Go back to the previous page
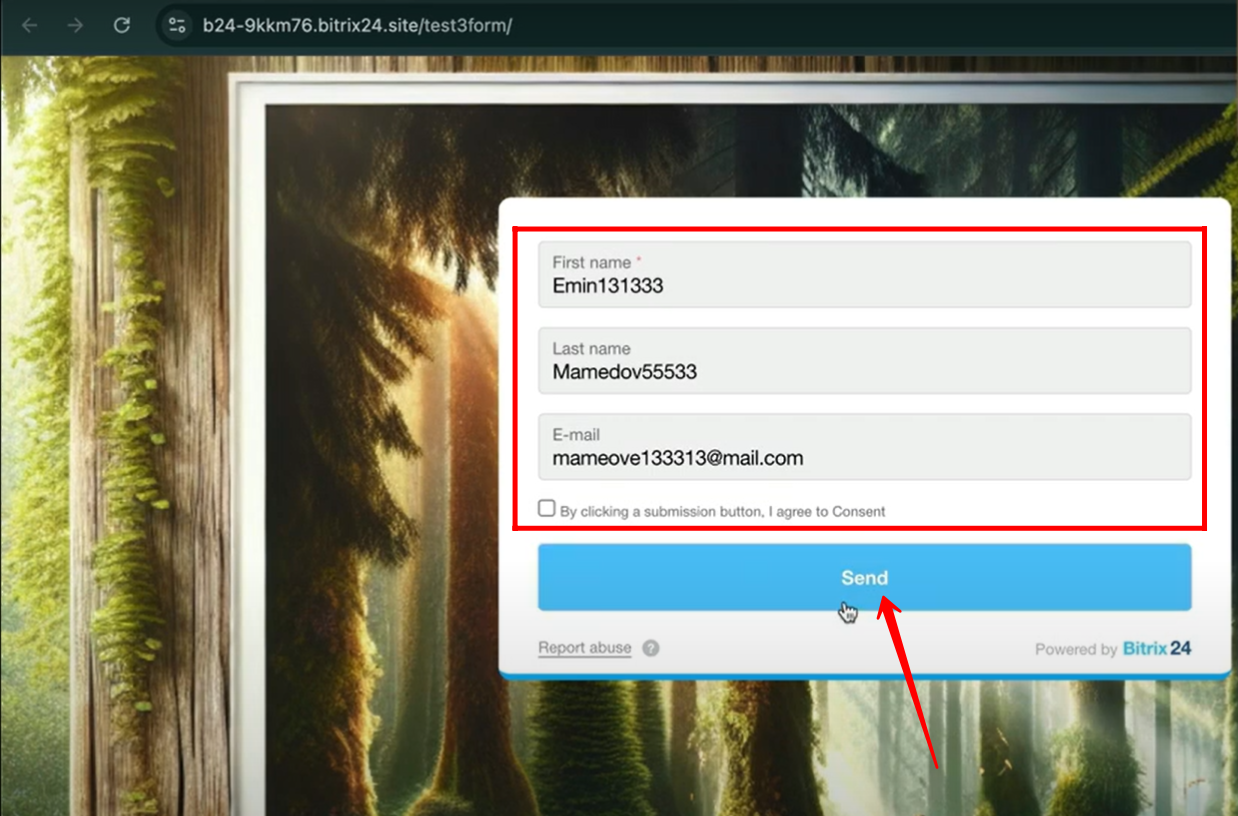 tap(29, 25)
